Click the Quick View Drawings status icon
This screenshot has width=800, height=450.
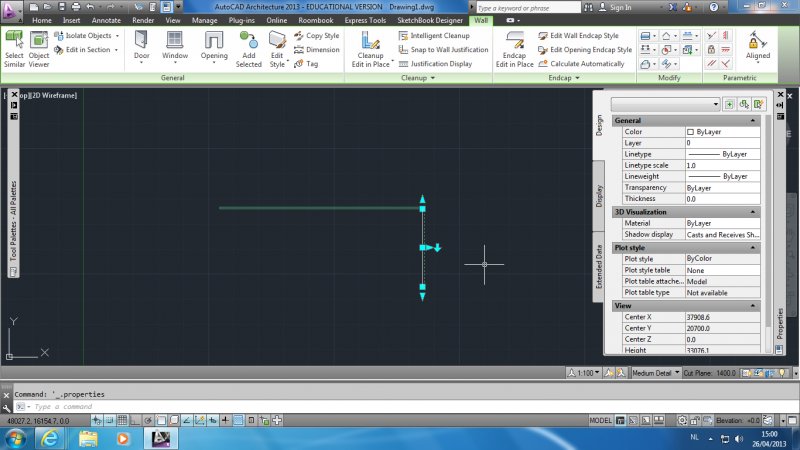659,420
